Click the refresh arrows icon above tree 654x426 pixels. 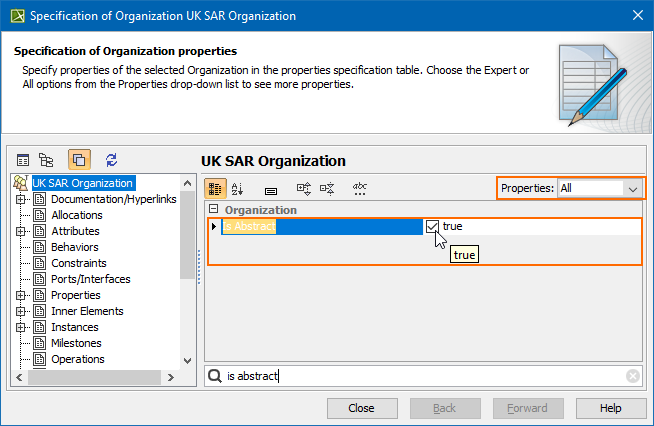(112, 160)
